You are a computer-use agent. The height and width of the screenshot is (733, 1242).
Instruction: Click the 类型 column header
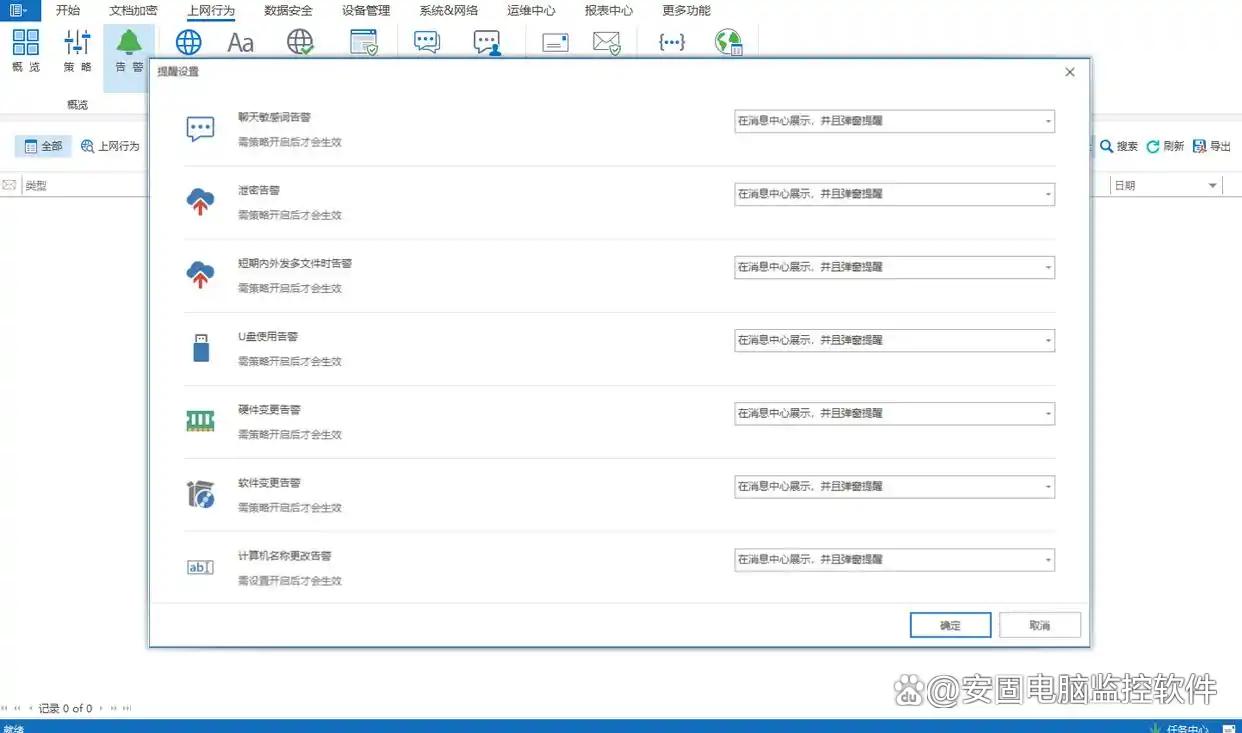click(x=36, y=186)
